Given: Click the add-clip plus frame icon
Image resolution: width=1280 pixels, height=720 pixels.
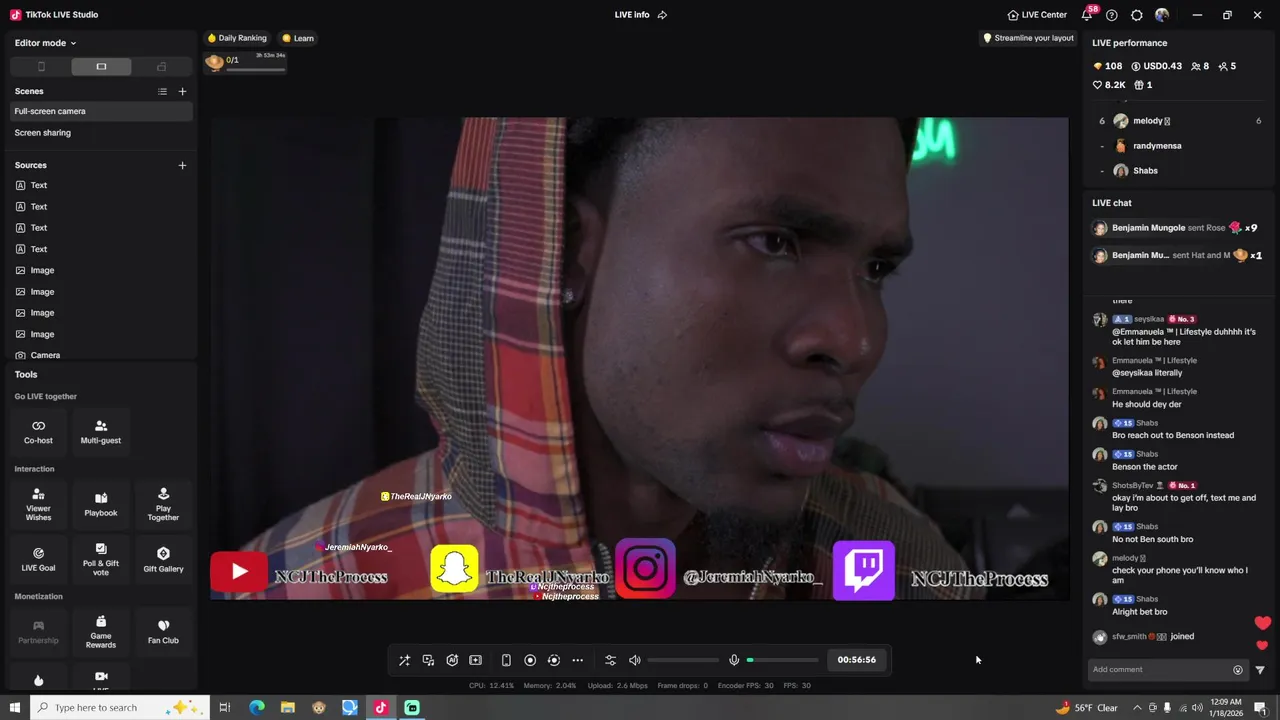Looking at the screenshot, I should click(476, 660).
